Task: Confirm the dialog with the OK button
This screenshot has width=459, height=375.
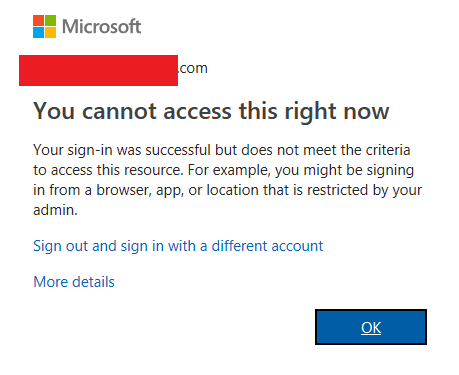Action: point(371,327)
